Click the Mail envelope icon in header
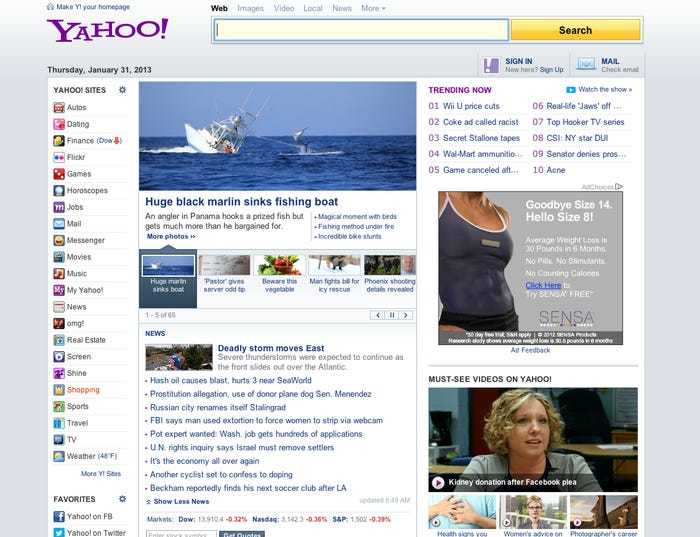Image resolution: width=700 pixels, height=537 pixels. click(x=586, y=64)
